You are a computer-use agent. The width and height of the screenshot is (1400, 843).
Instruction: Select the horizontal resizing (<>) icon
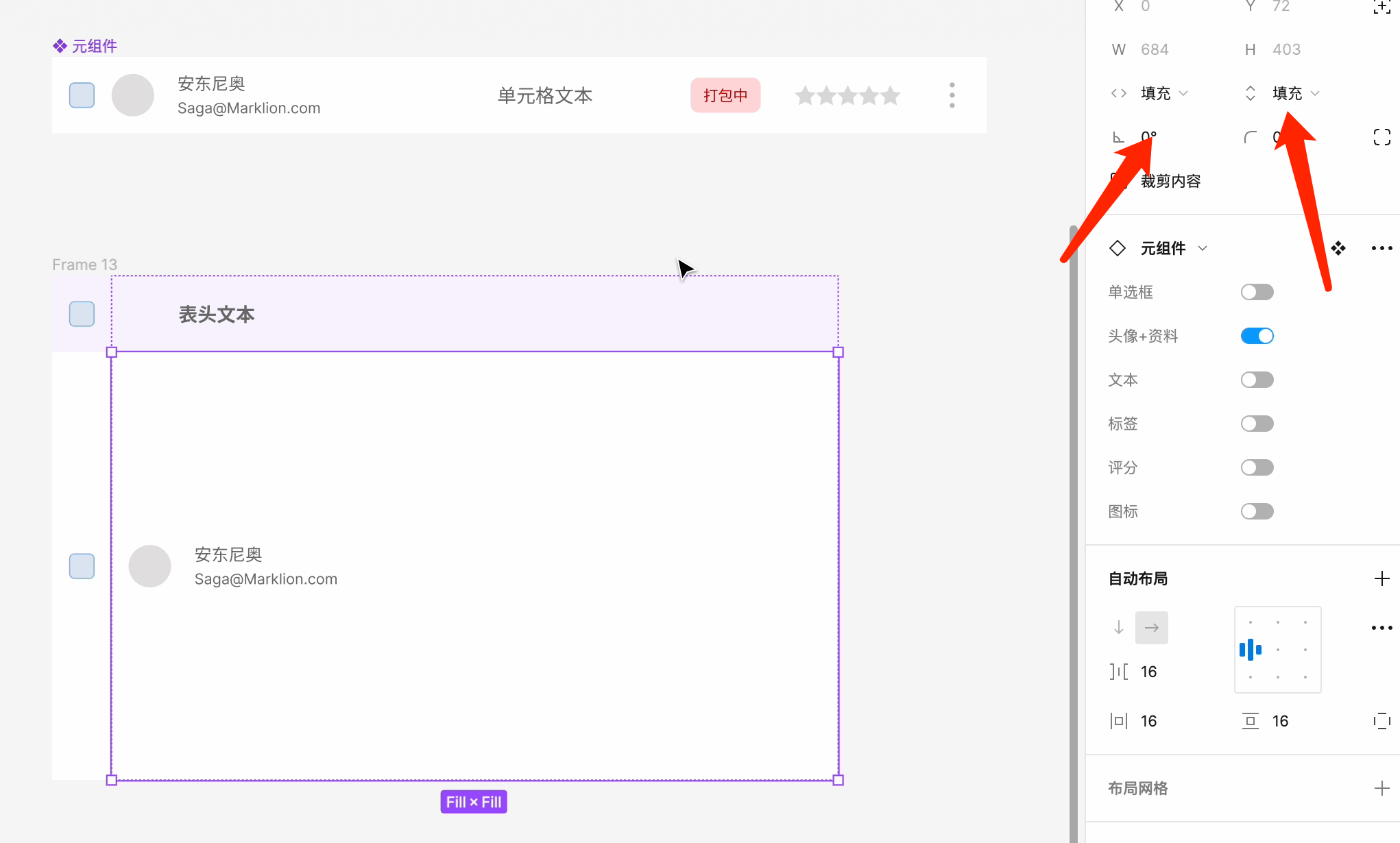(x=1118, y=93)
